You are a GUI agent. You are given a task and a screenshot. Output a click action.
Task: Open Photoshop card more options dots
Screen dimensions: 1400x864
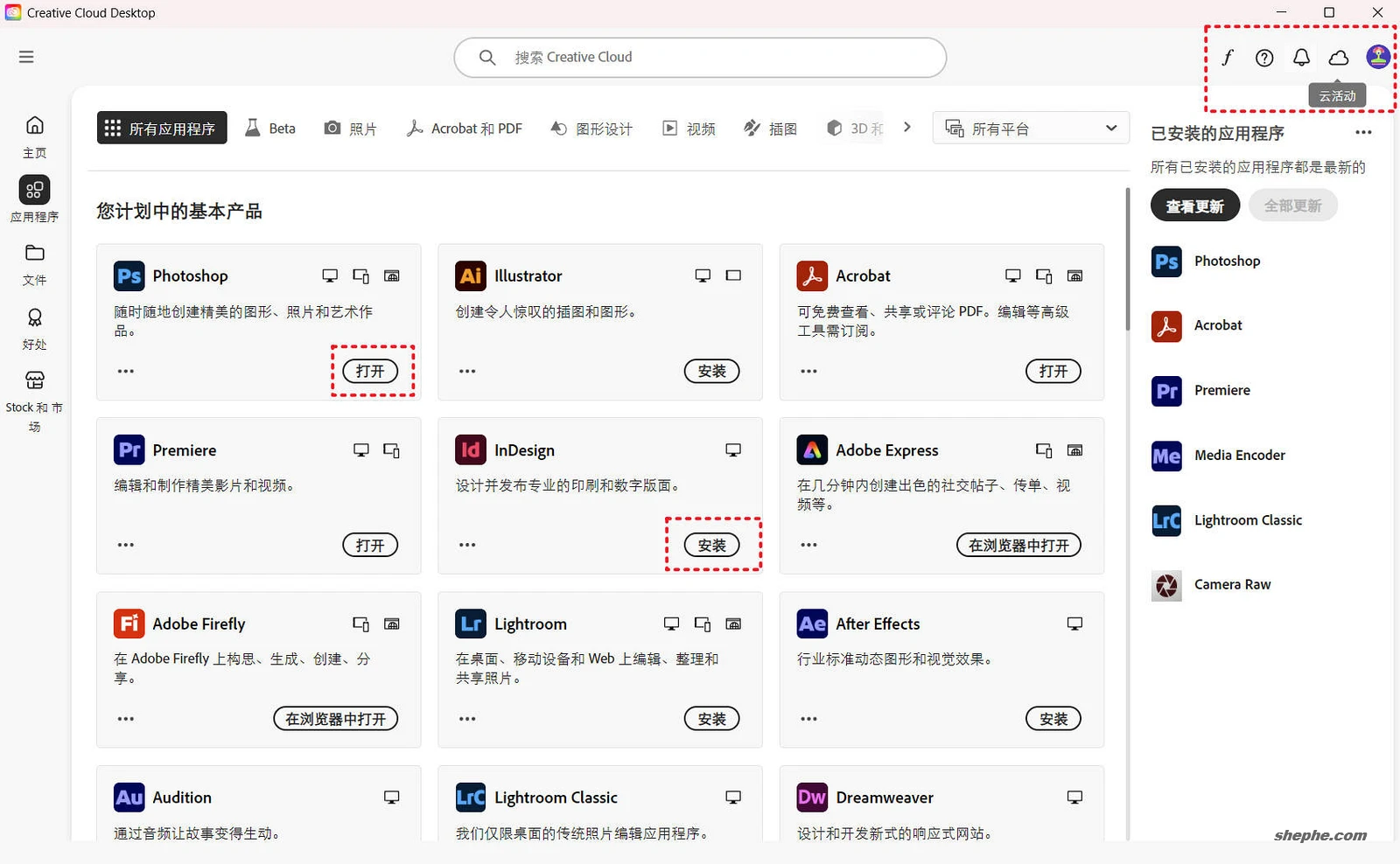click(x=126, y=371)
